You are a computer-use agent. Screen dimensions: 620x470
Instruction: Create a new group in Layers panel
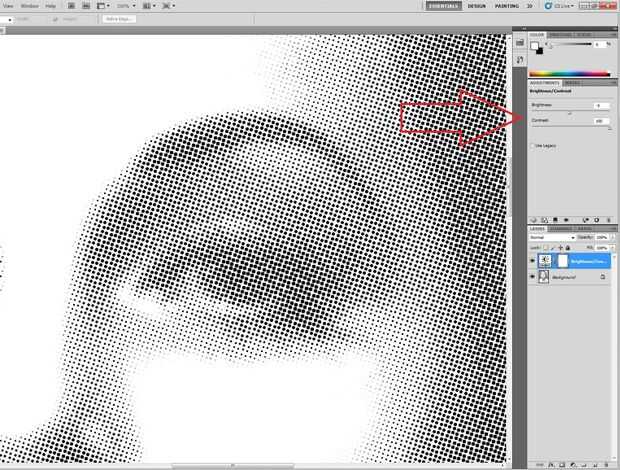point(584,465)
